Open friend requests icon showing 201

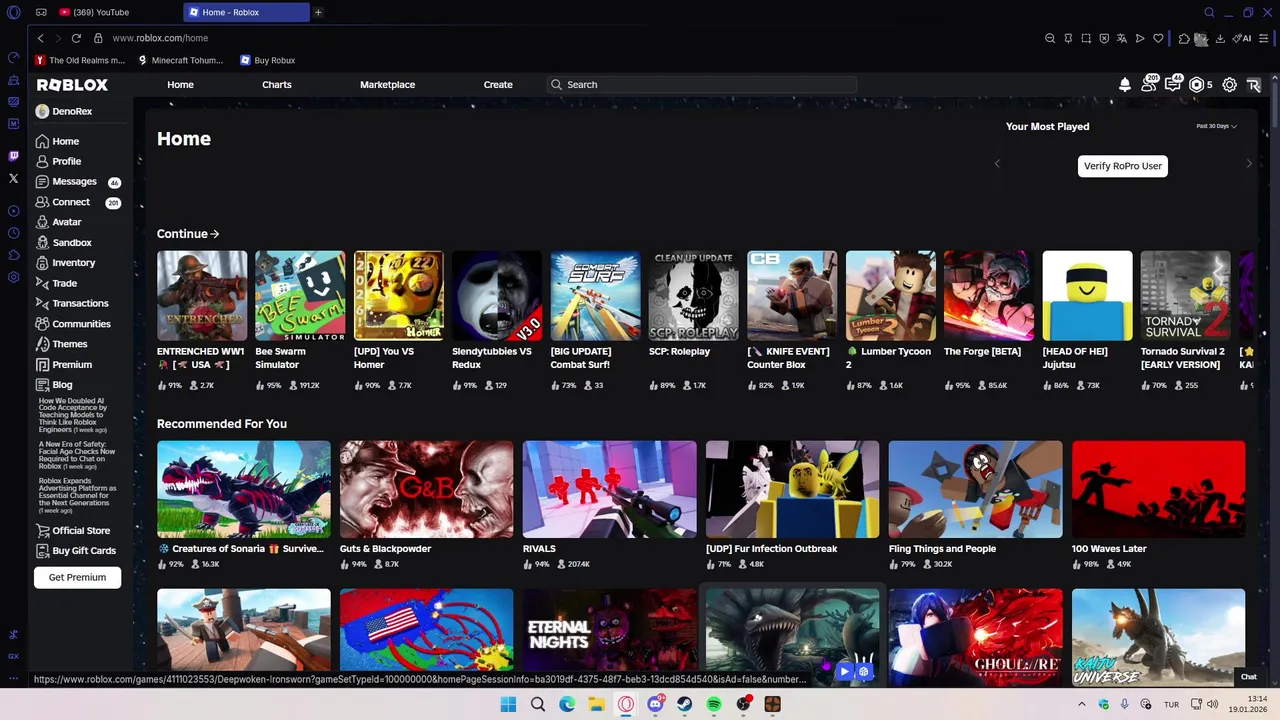click(x=1149, y=85)
